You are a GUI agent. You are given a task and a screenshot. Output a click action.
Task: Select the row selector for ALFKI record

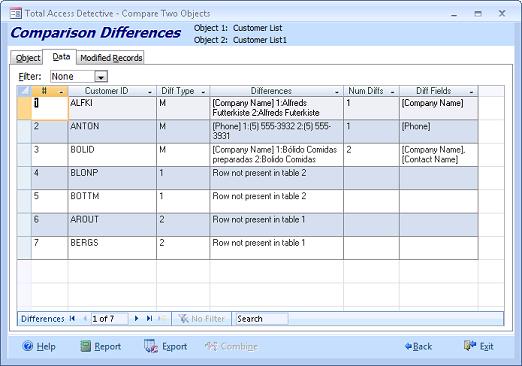pyautogui.click(x=24, y=108)
